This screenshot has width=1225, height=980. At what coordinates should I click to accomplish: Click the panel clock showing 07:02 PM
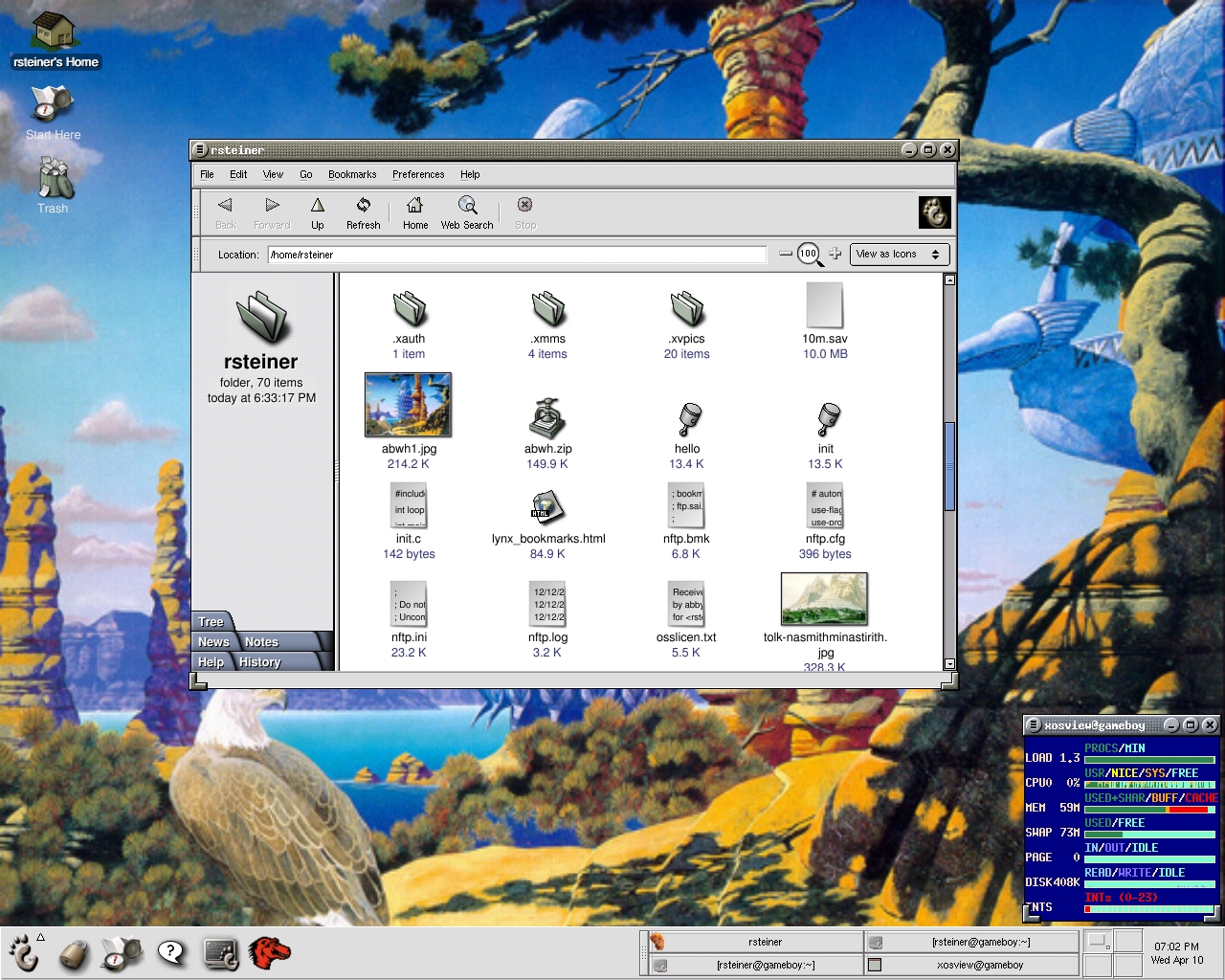(1176, 953)
